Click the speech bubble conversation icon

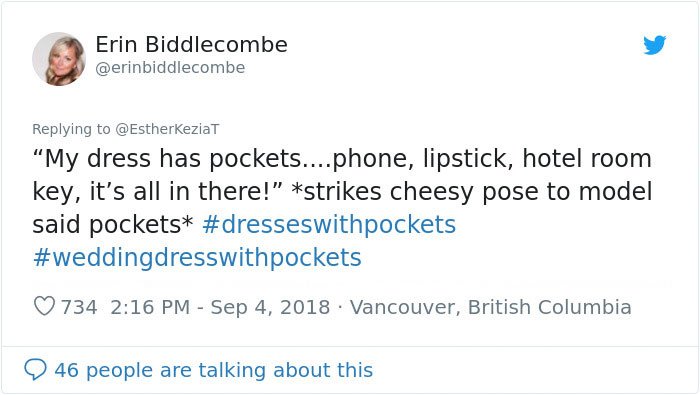click(x=35, y=370)
